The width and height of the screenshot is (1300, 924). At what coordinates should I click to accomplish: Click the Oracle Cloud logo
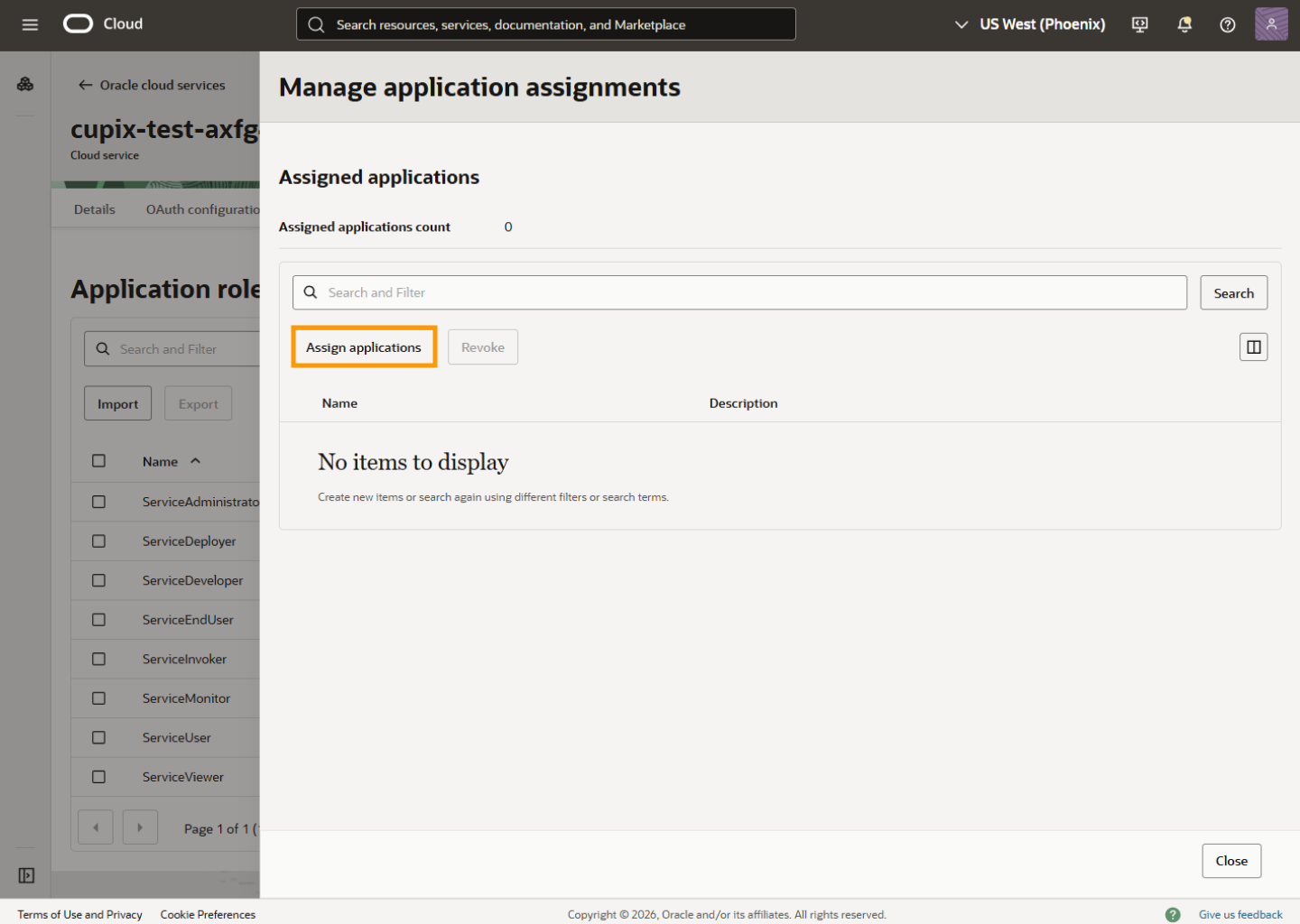point(103,23)
